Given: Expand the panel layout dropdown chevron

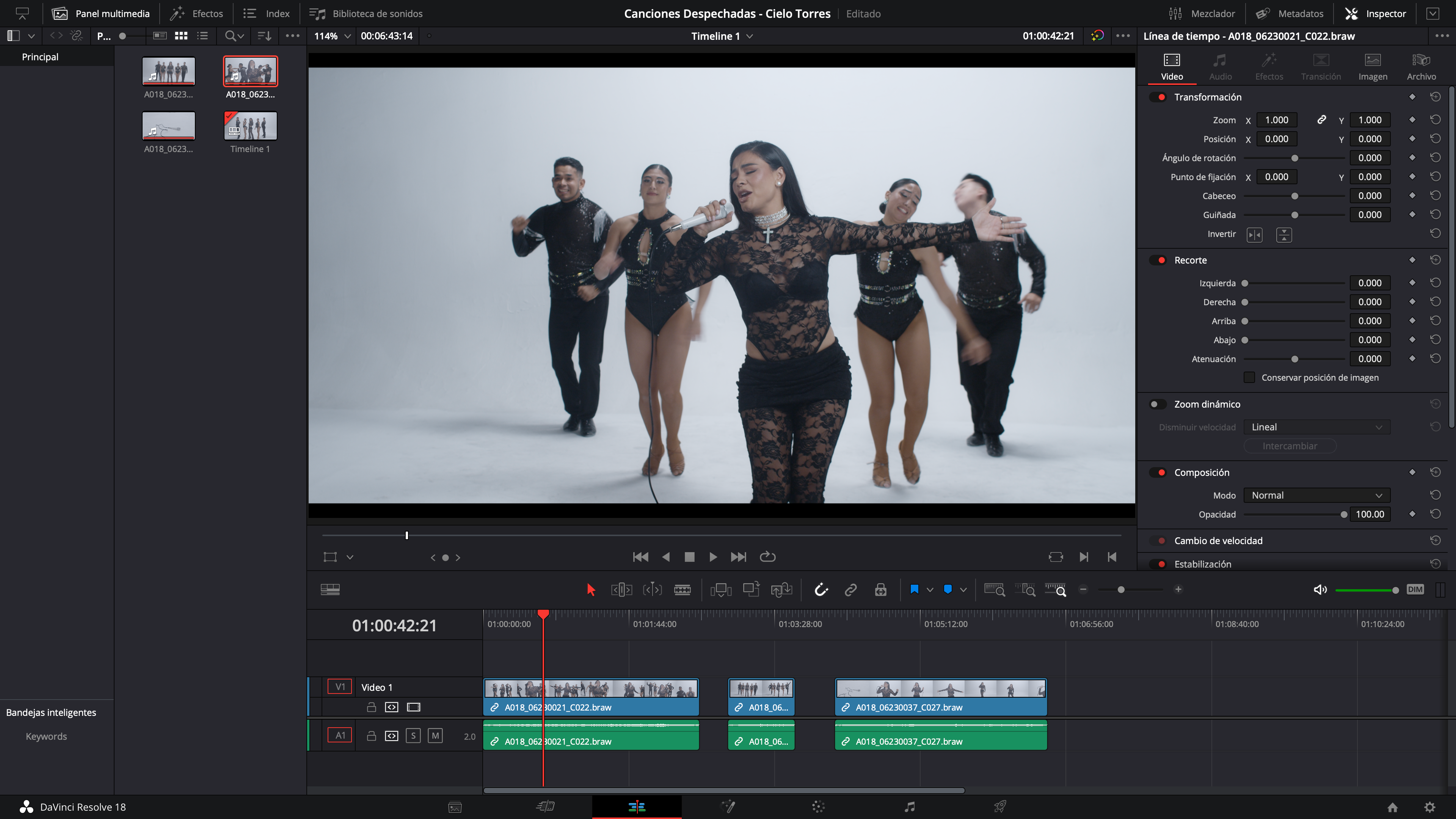Looking at the screenshot, I should point(31,36).
